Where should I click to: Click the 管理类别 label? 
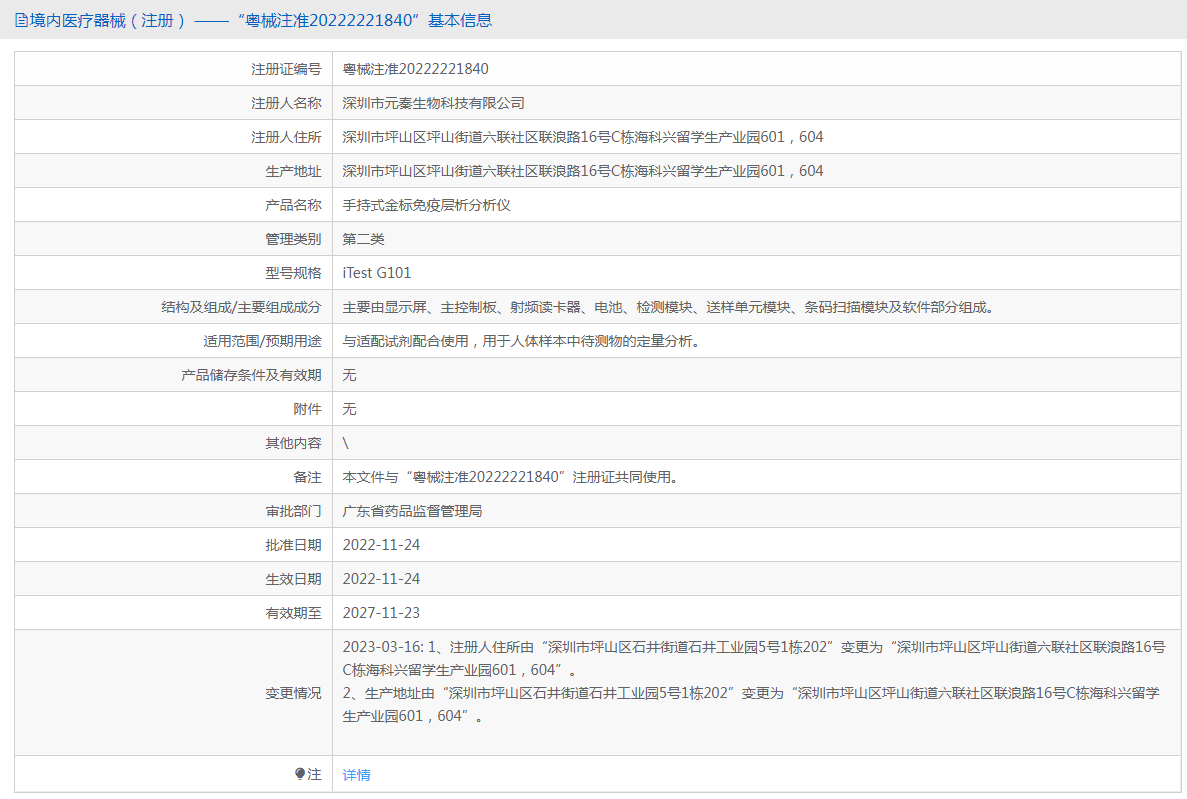click(x=293, y=239)
